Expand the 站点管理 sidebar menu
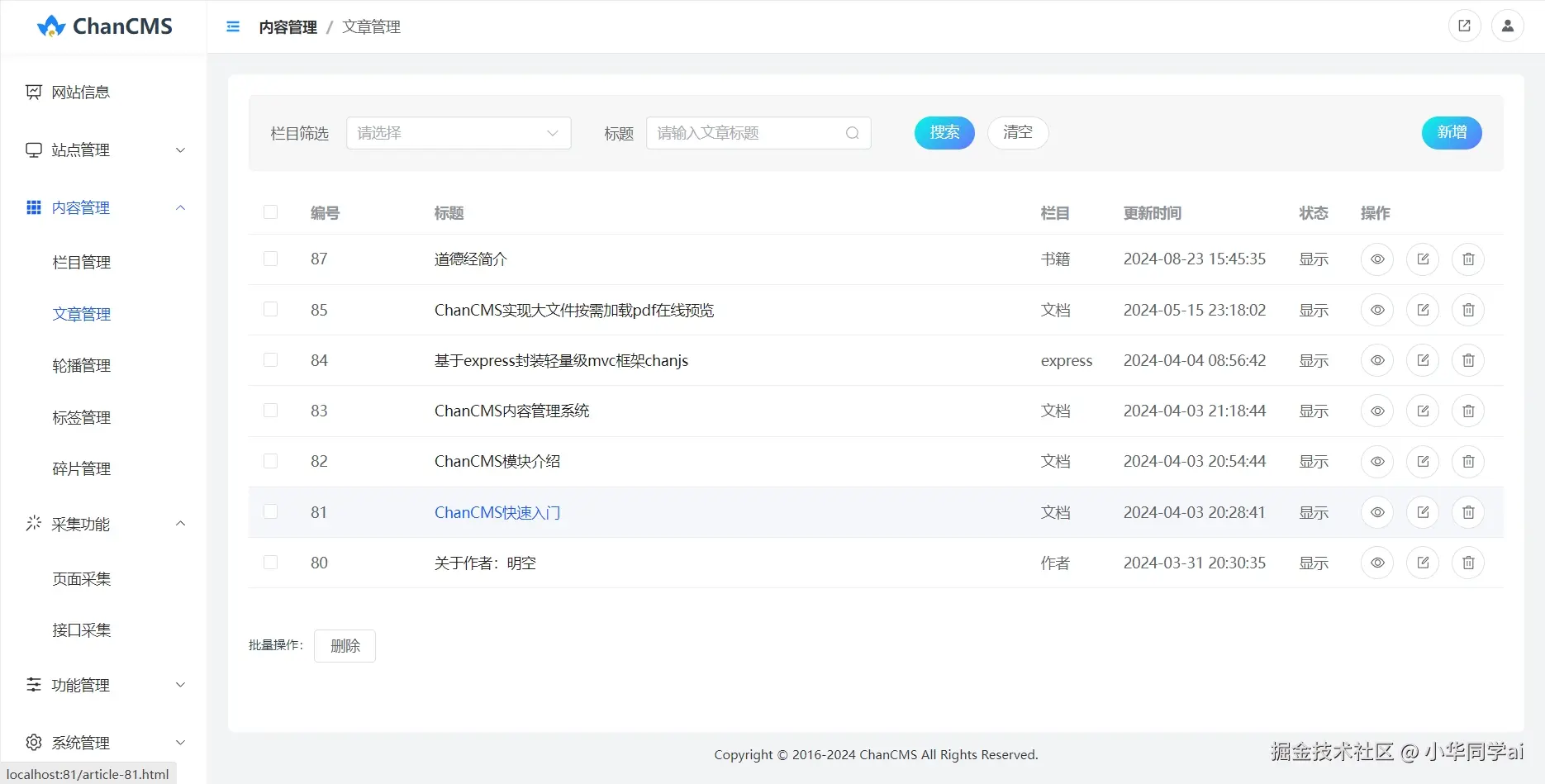 104,150
